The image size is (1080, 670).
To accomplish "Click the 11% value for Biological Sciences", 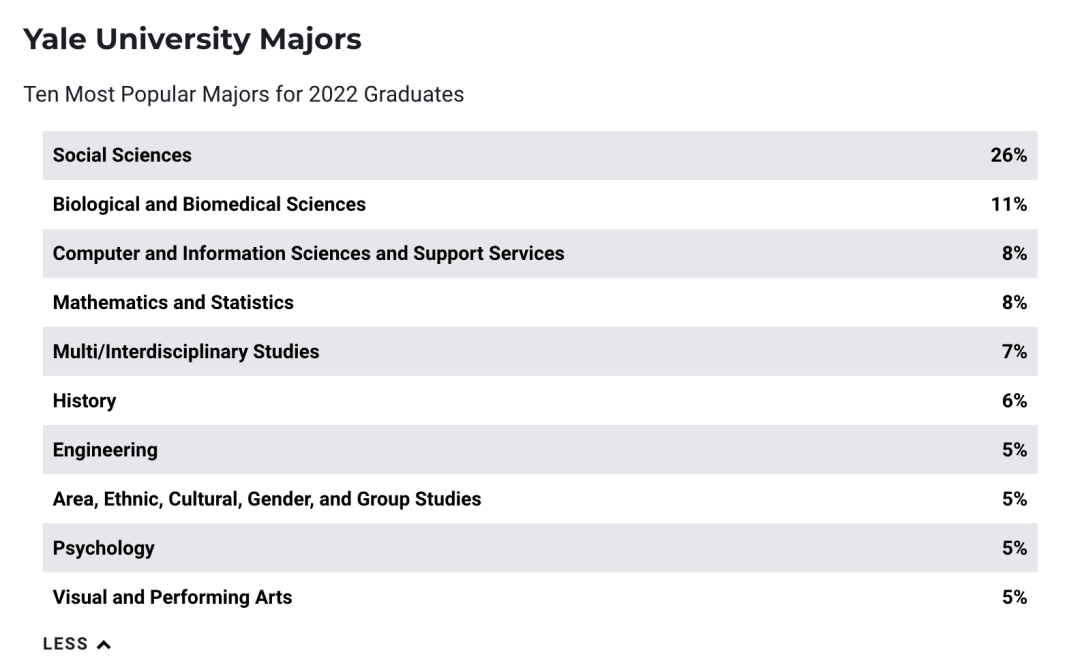I will [x=1008, y=205].
